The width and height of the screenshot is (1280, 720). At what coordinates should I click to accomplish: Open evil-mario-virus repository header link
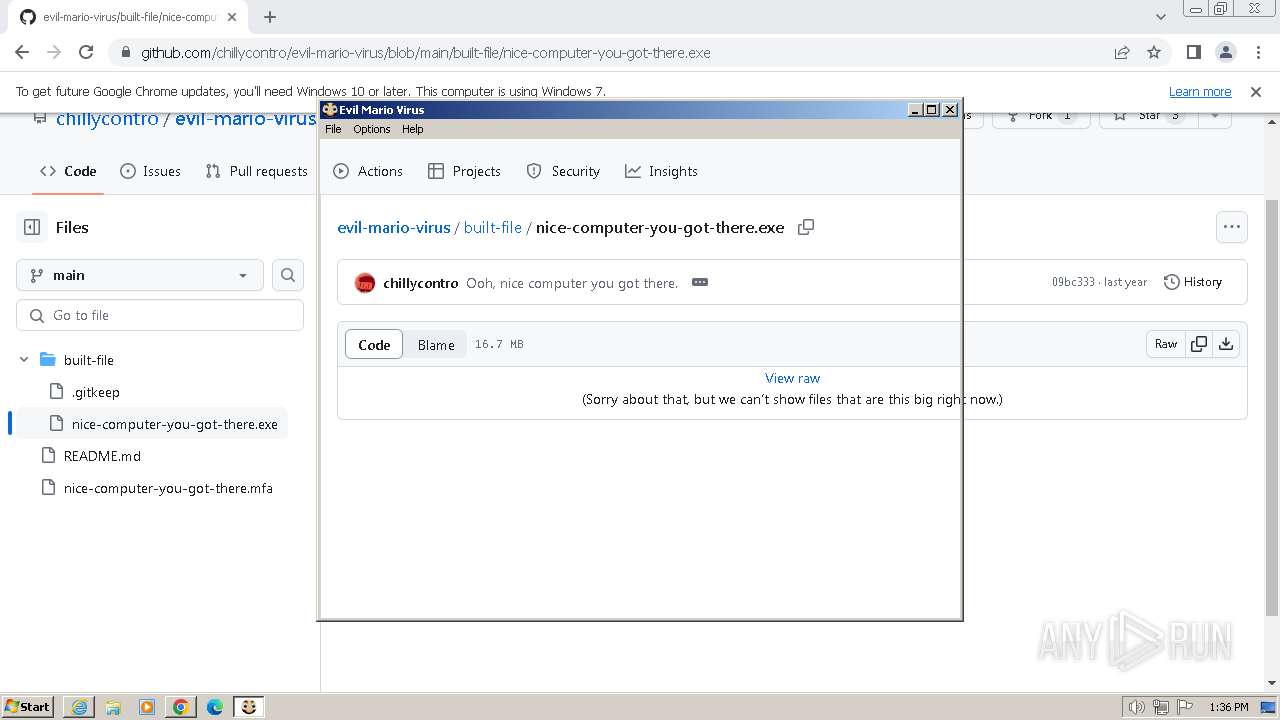pyautogui.click(x=246, y=119)
